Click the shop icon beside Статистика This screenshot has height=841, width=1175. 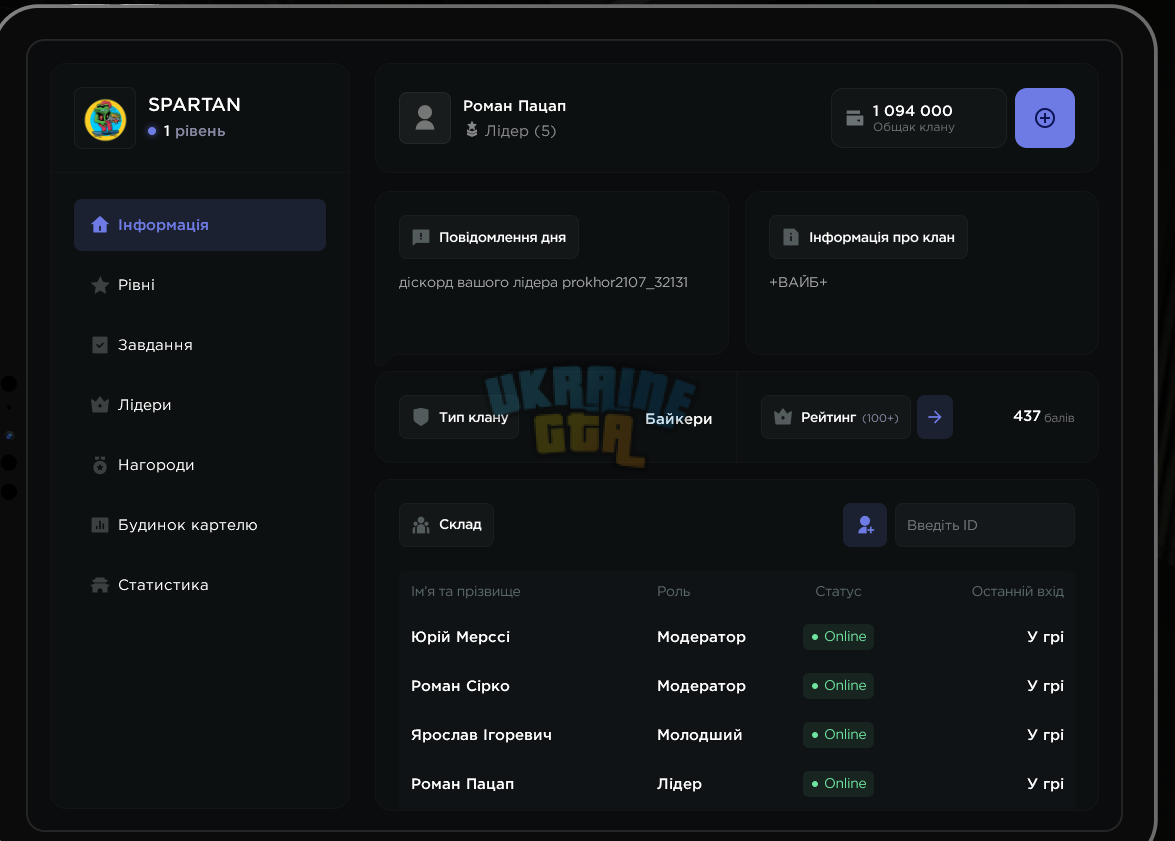(100, 585)
